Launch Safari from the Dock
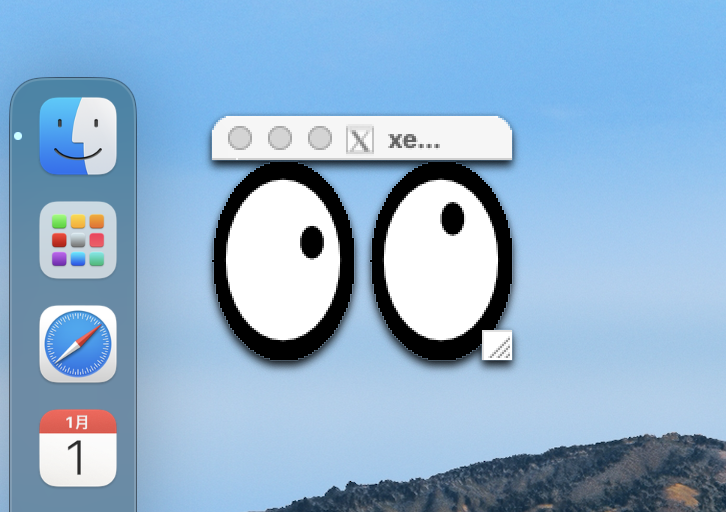 click(78, 344)
